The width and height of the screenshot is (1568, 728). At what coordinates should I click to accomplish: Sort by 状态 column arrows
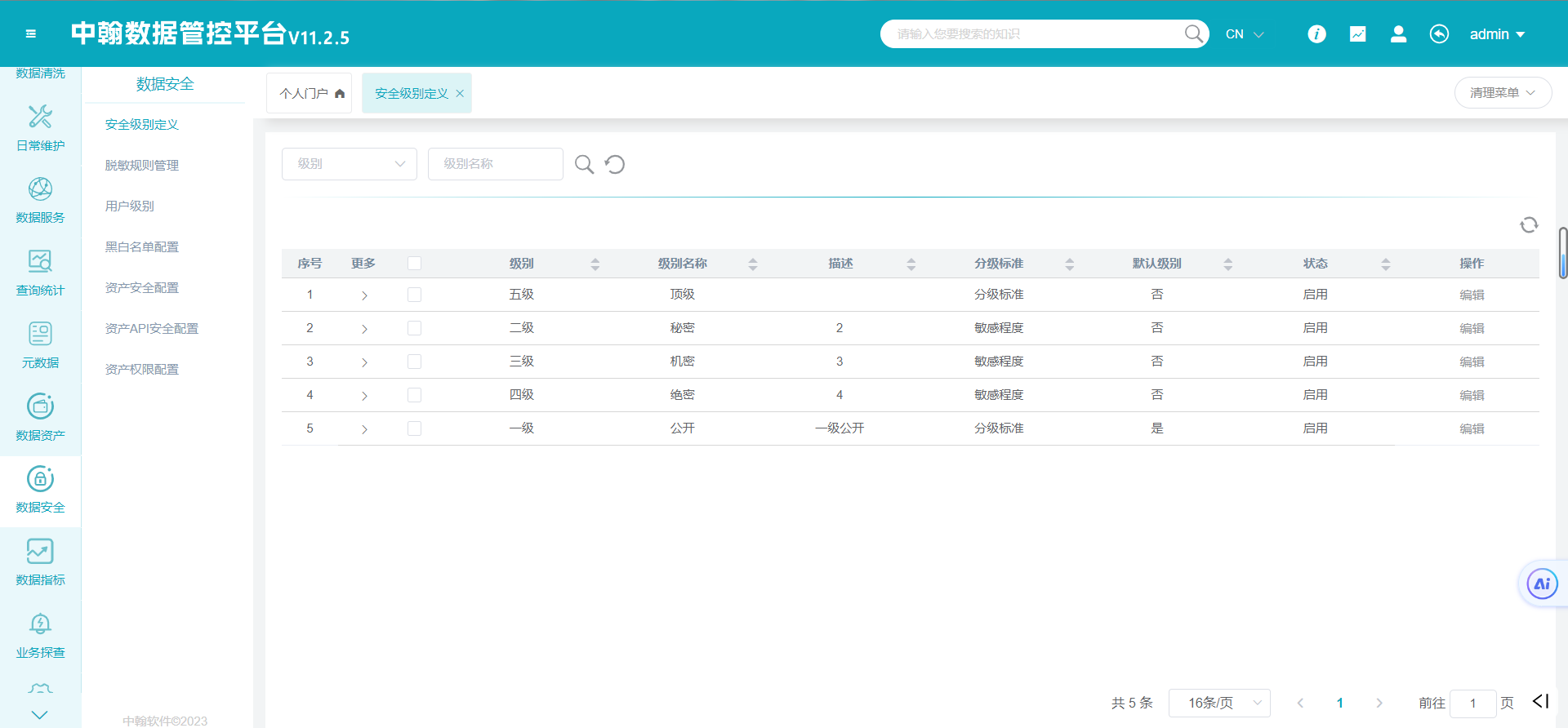[x=1386, y=264]
